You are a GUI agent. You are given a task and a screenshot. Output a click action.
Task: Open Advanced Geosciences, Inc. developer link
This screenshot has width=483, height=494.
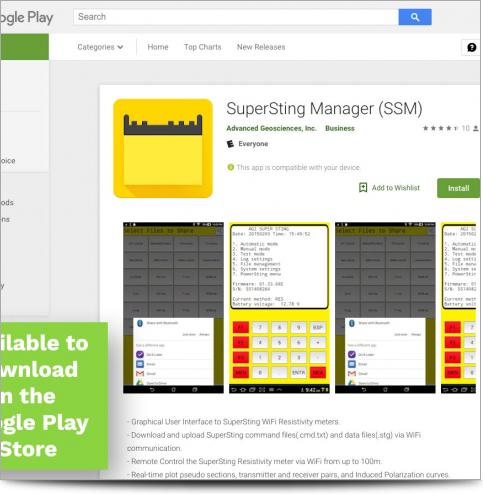[x=271, y=128]
